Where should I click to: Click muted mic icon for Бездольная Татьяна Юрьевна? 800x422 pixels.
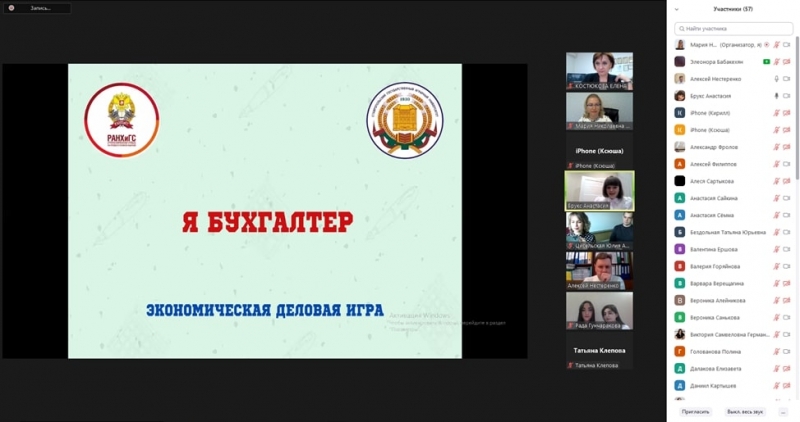(777, 232)
